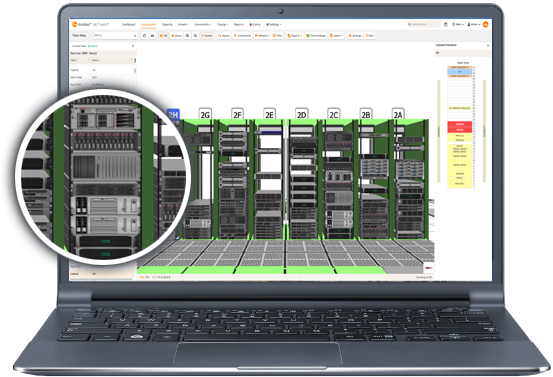Click the orange Sunbird logo top-right
The height and width of the screenshot is (377, 553).
point(486,24)
